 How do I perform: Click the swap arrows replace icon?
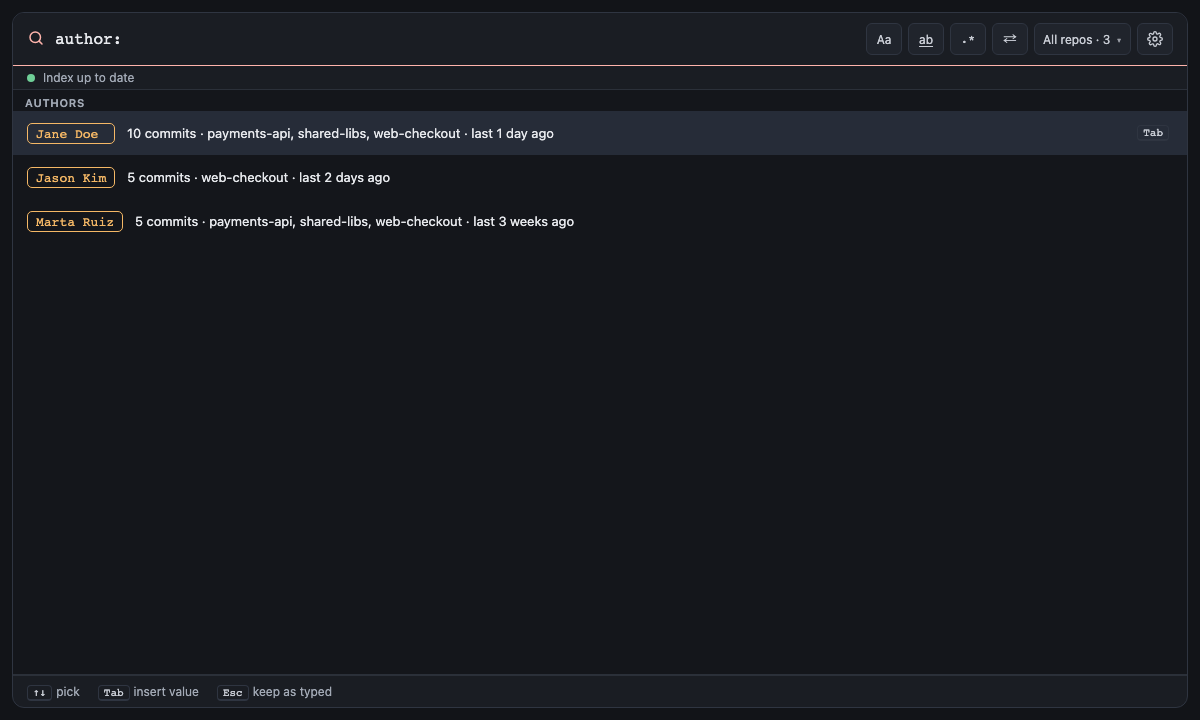click(x=1010, y=39)
